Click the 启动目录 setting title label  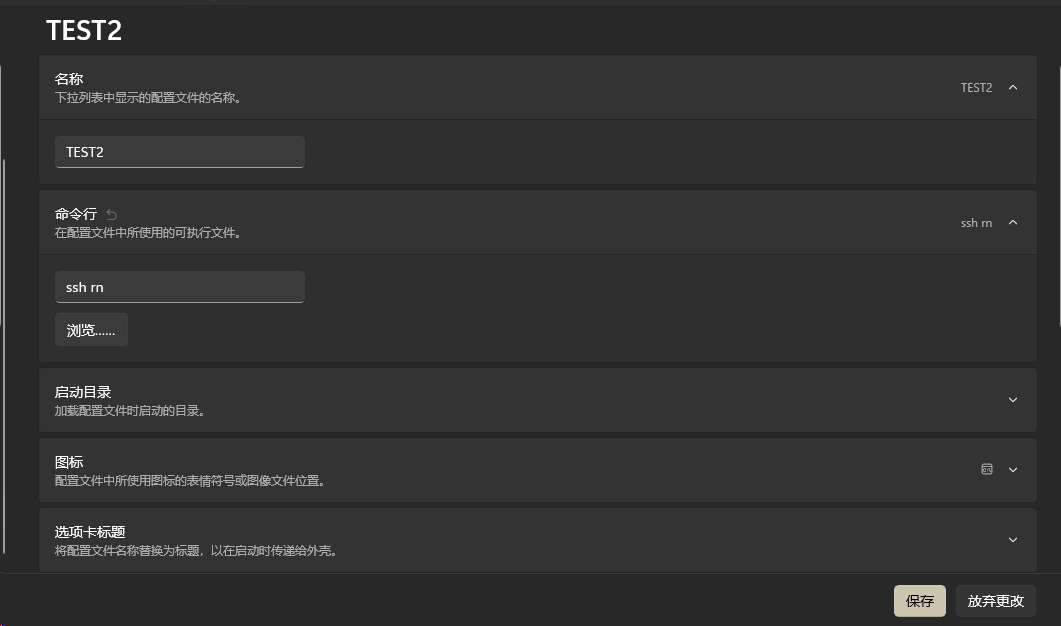pyautogui.click(x=83, y=392)
